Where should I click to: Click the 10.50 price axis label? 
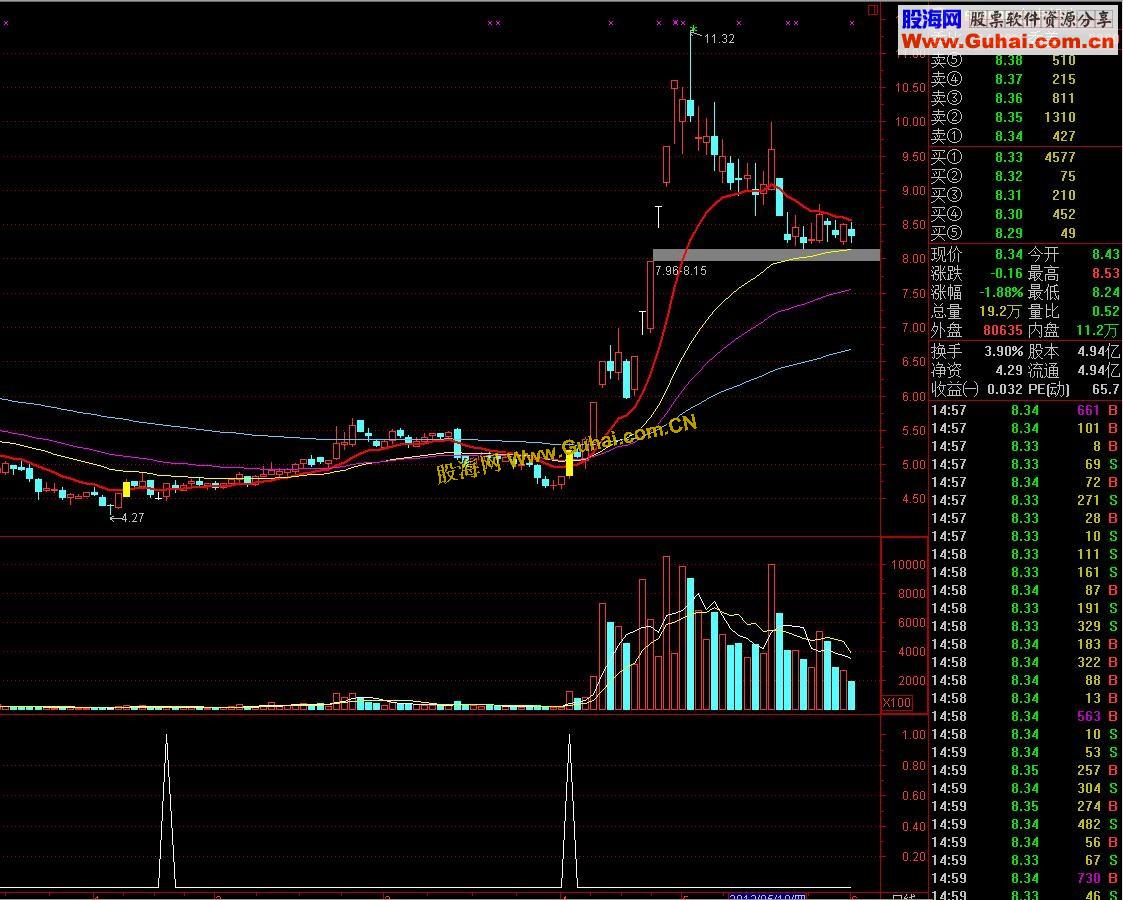point(910,87)
